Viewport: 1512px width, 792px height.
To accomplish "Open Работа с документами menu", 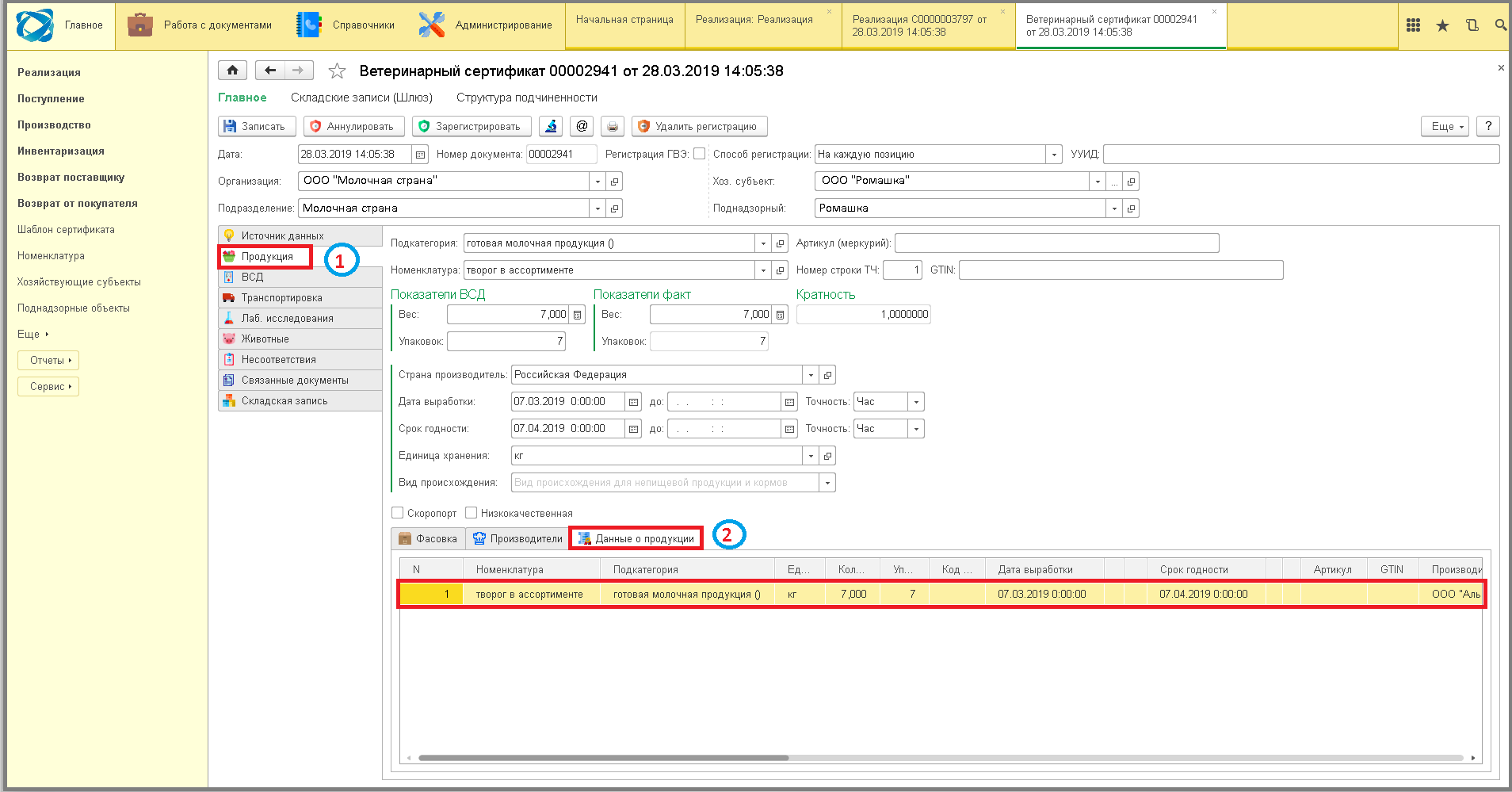I will point(200,25).
